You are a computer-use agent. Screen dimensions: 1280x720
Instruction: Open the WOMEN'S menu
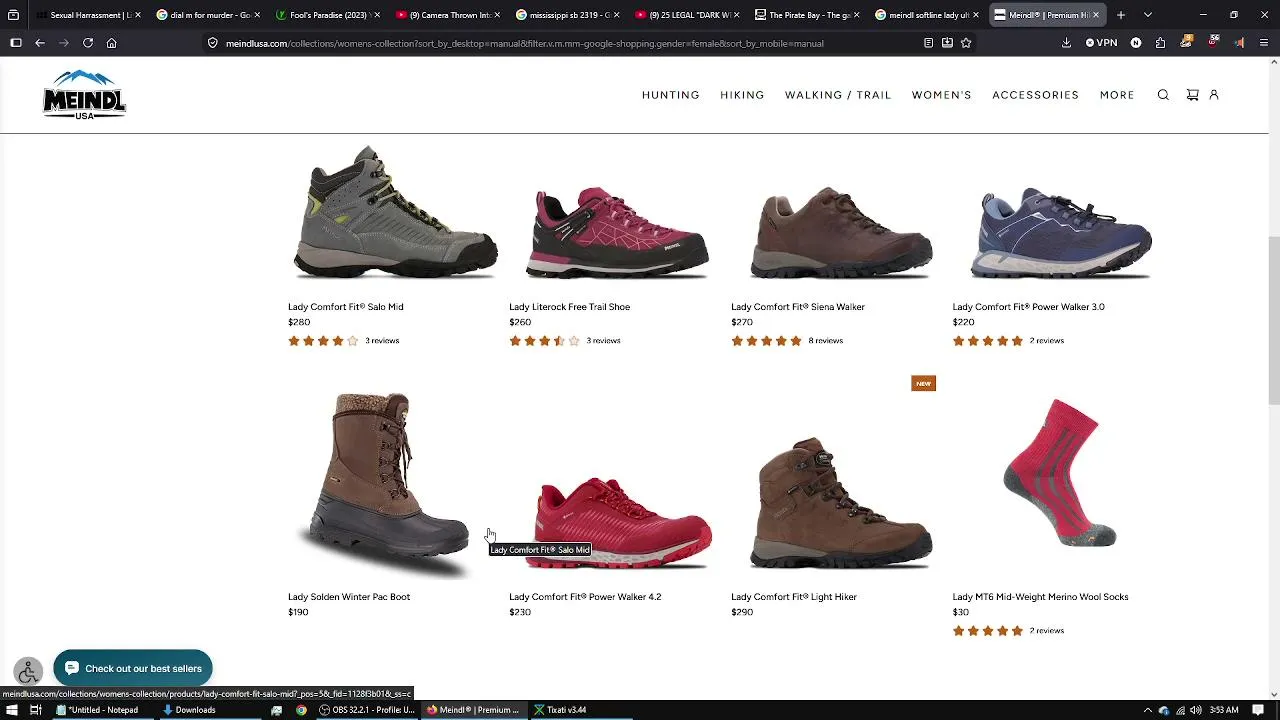(942, 95)
